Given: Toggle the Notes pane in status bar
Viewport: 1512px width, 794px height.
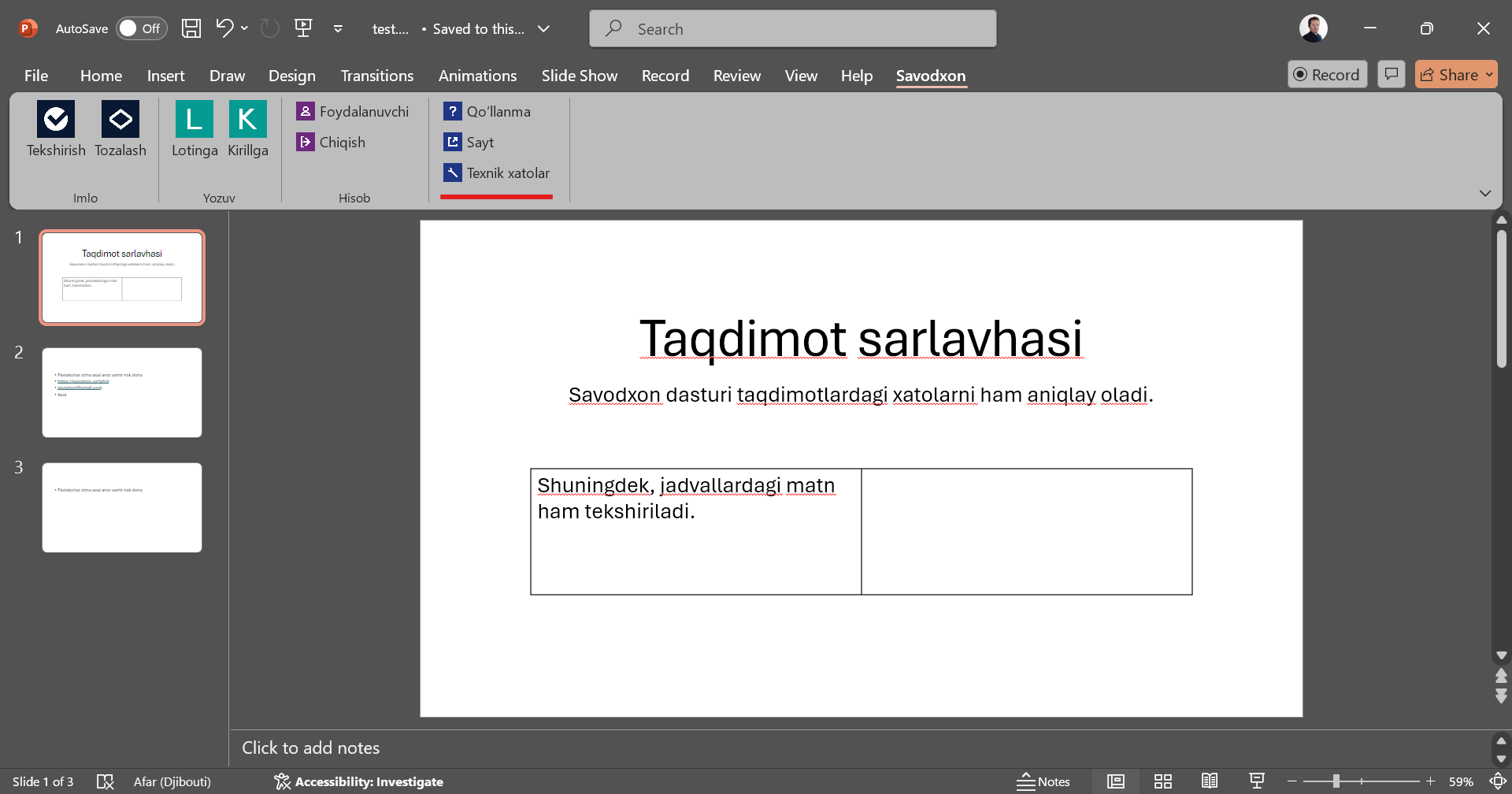Looking at the screenshot, I should point(1043,781).
